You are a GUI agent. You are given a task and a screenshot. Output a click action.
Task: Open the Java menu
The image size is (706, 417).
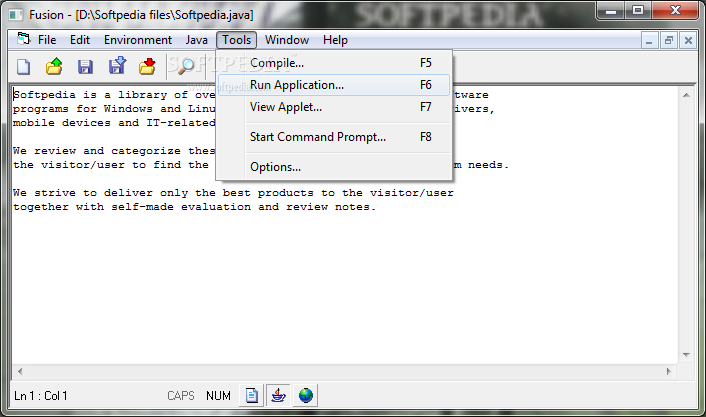click(196, 40)
